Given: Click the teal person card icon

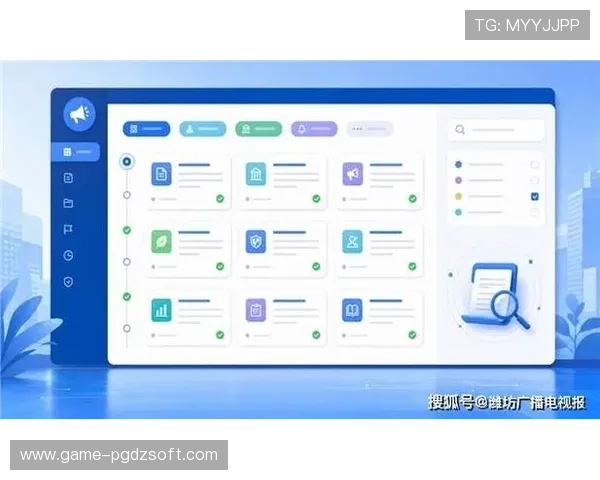Looking at the screenshot, I should pyautogui.click(x=352, y=242).
